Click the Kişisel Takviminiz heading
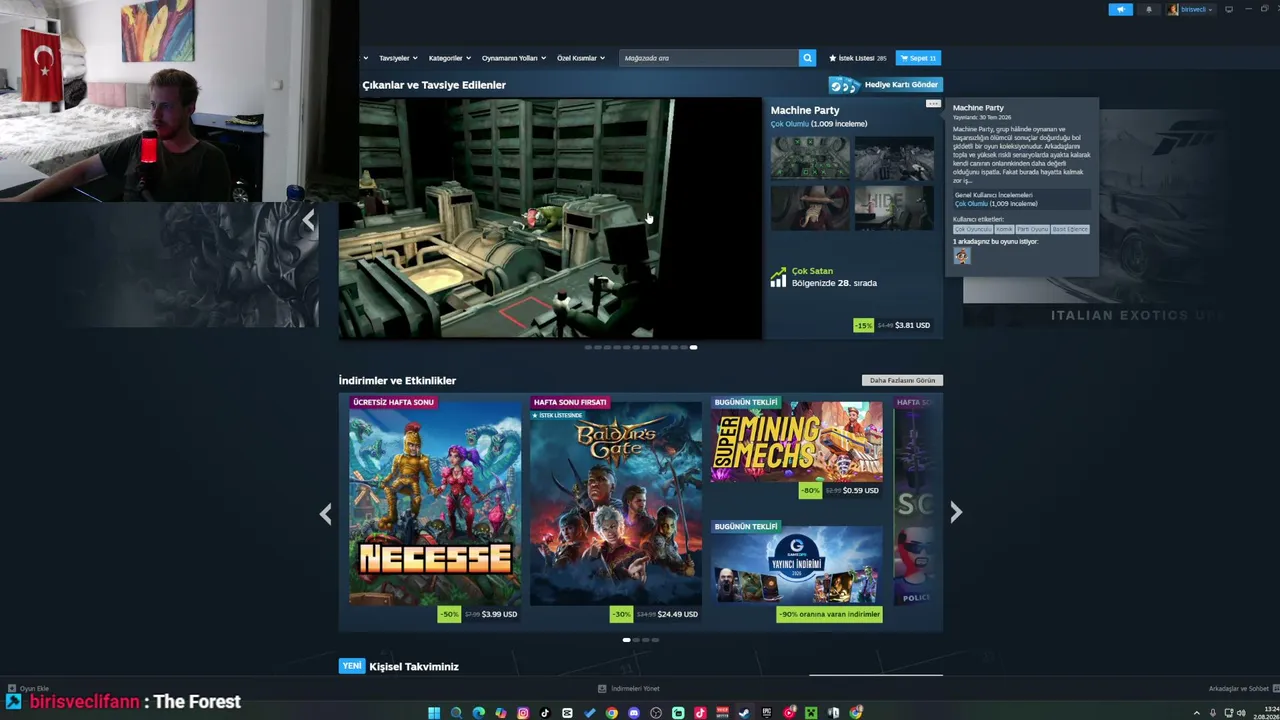Image resolution: width=1280 pixels, height=720 pixels. click(x=414, y=667)
